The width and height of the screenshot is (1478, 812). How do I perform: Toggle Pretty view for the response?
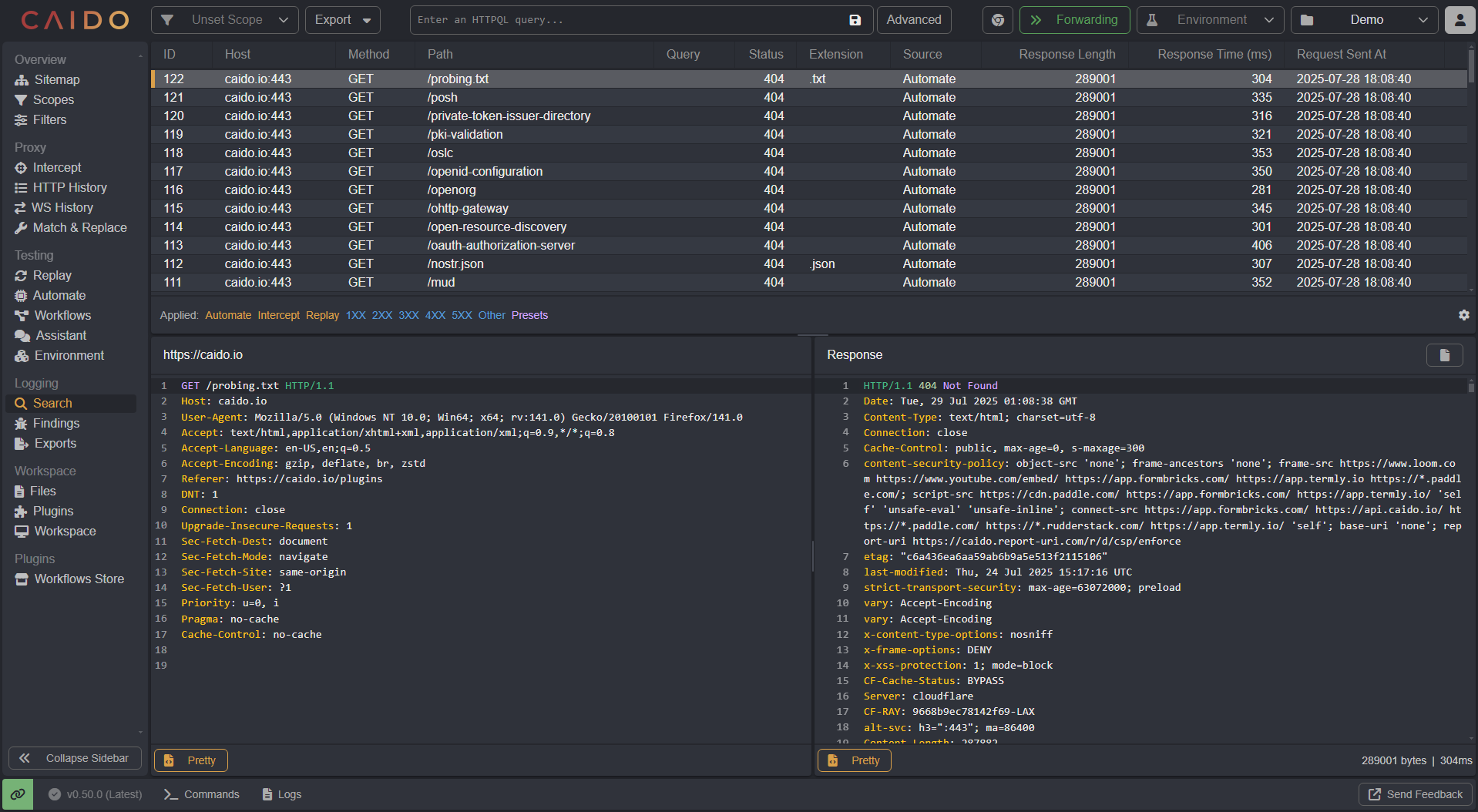tap(855, 760)
